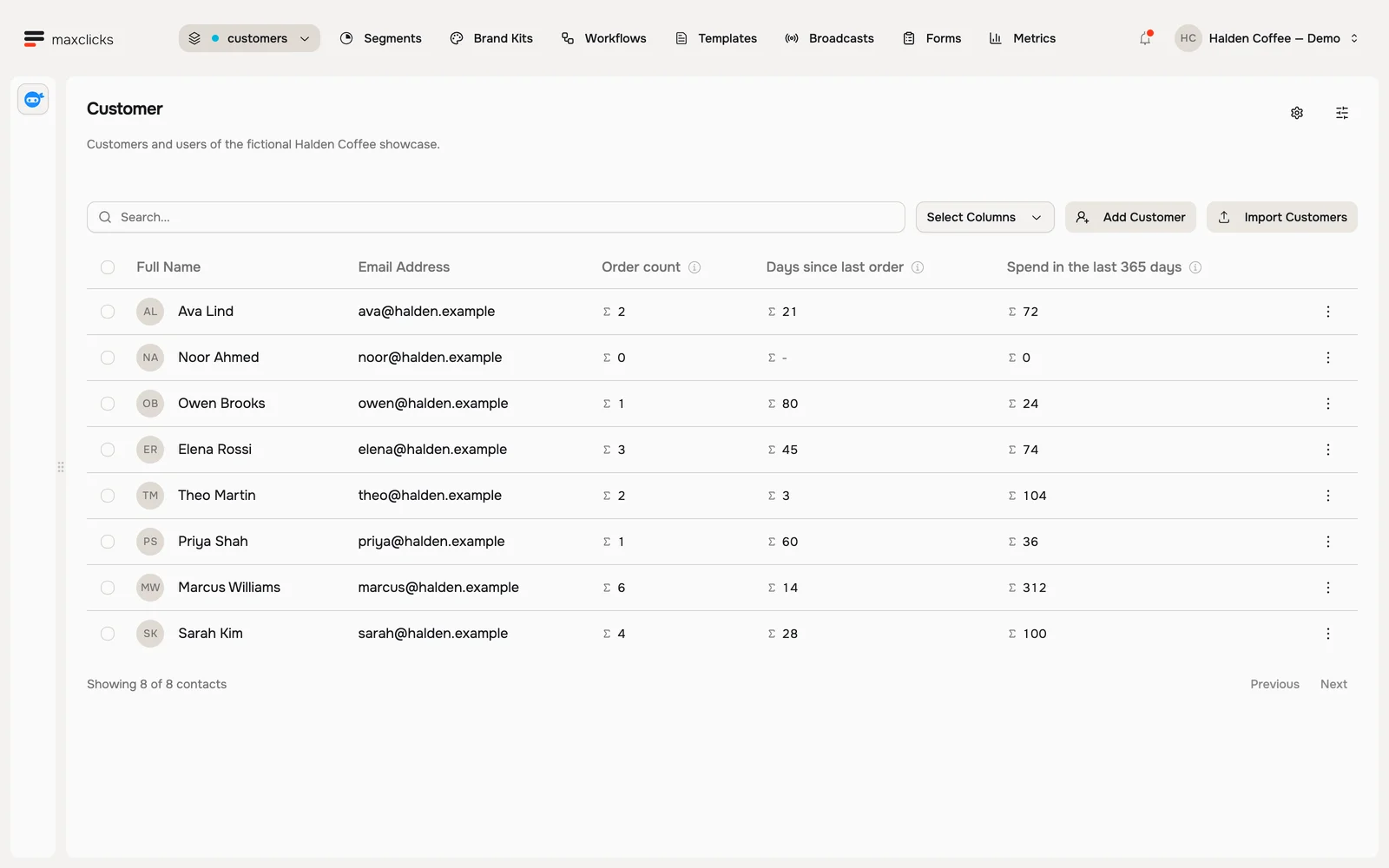Select the Marcus Williams row checkbox
This screenshot has width=1389, height=868.
(x=108, y=588)
